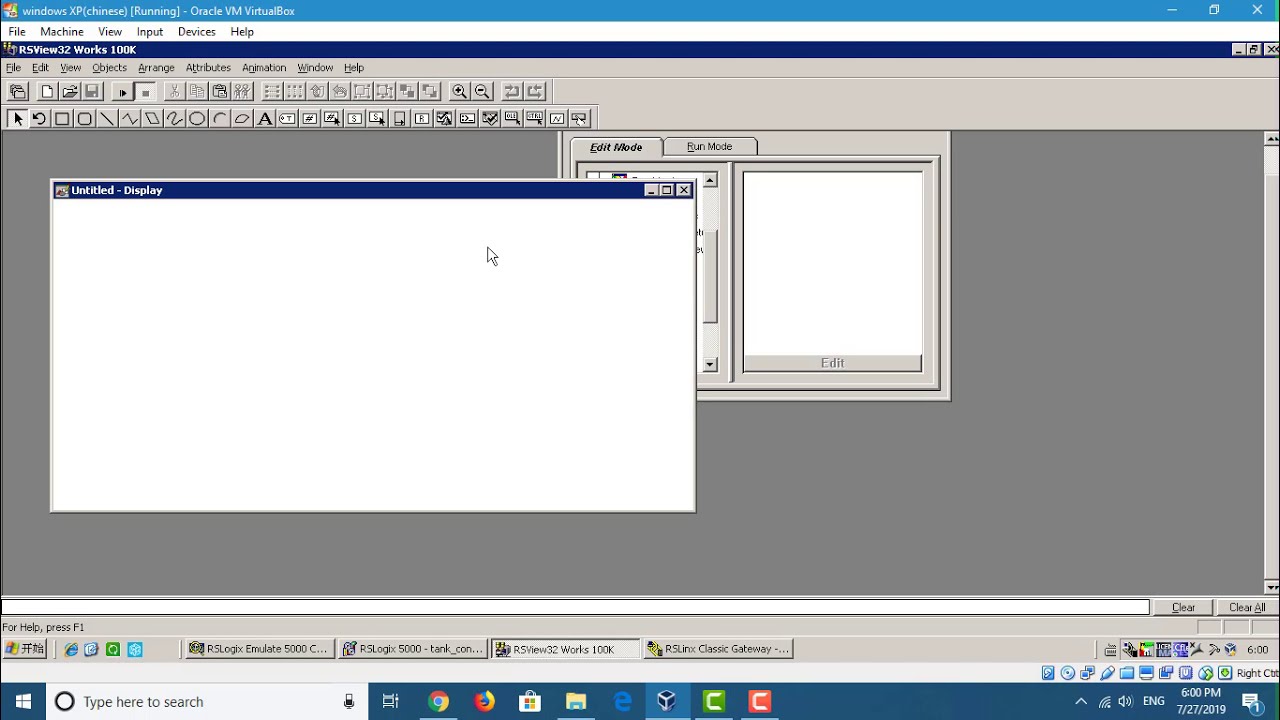Switch to the Run Mode tab

coord(709,147)
